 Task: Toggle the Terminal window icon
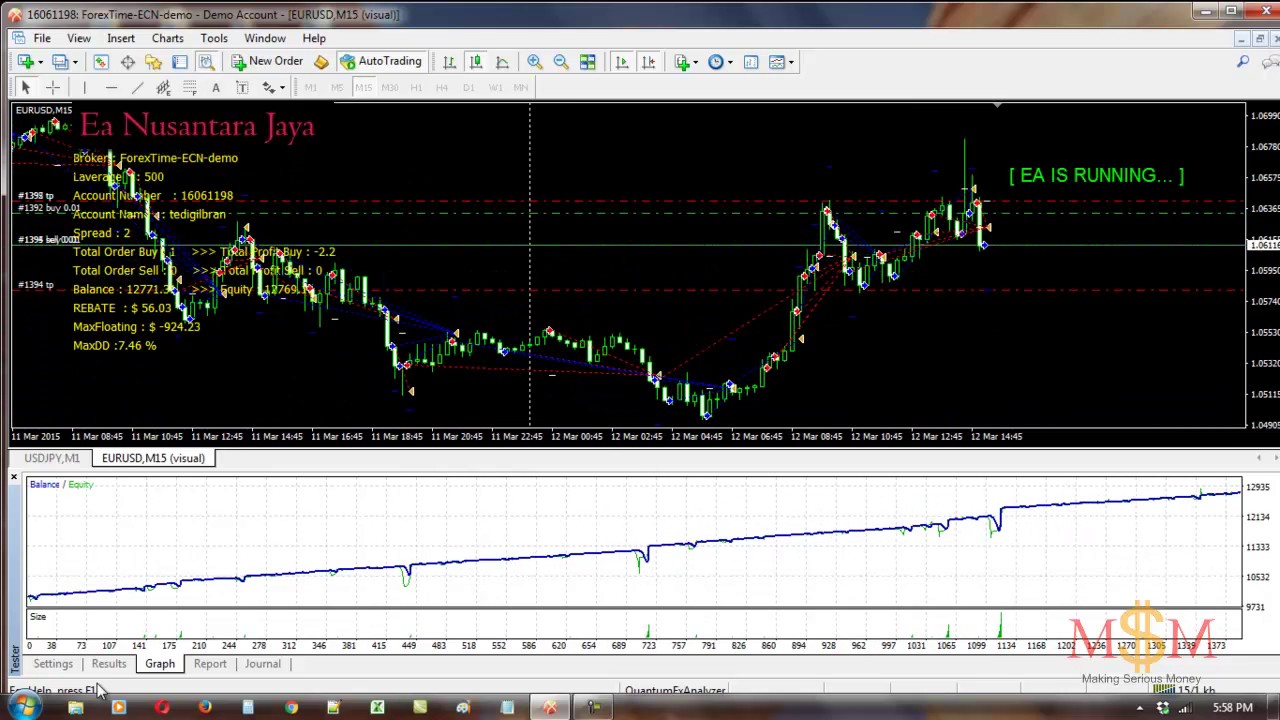[180, 62]
